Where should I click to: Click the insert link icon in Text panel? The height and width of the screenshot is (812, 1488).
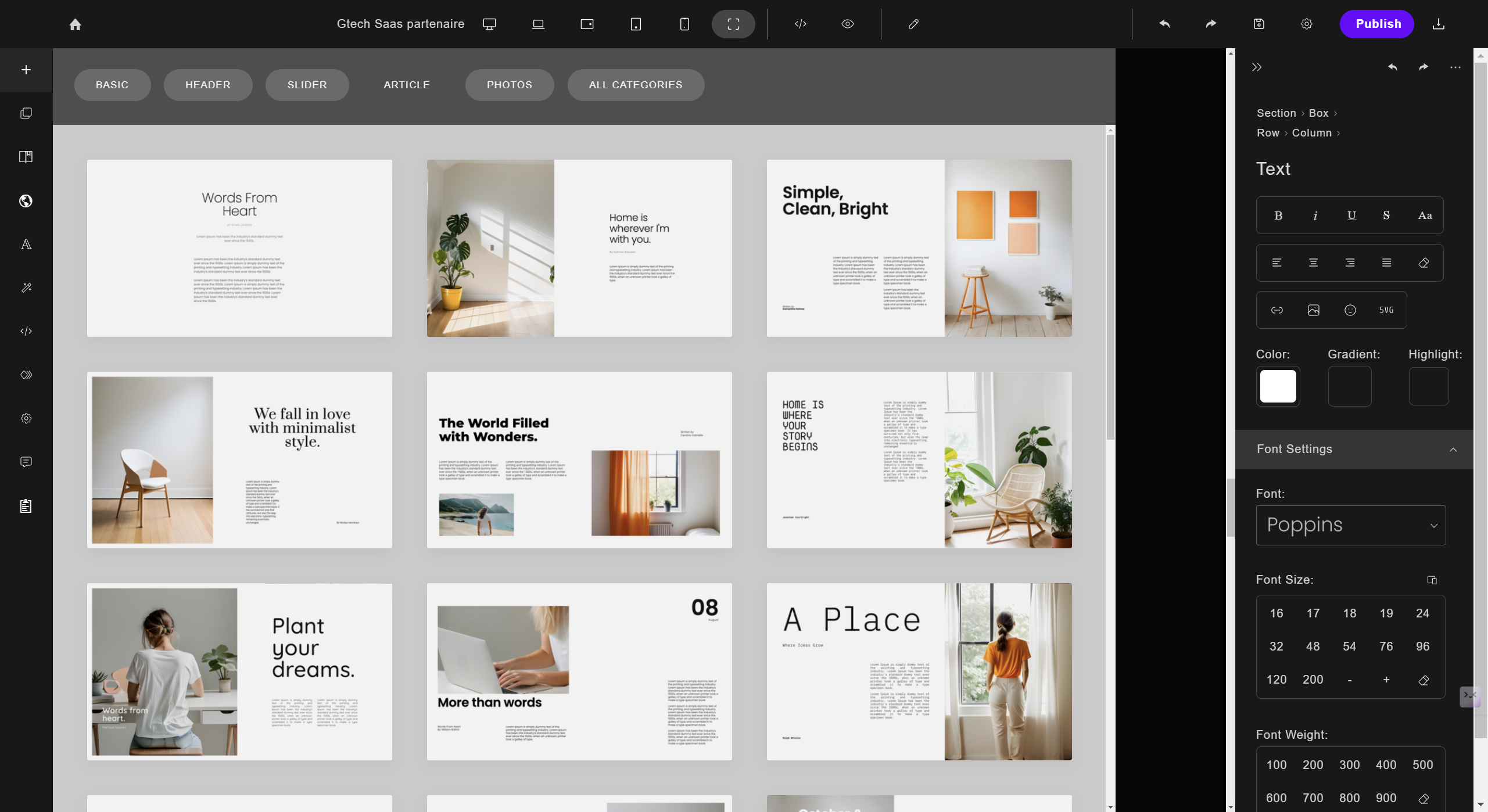coord(1277,310)
